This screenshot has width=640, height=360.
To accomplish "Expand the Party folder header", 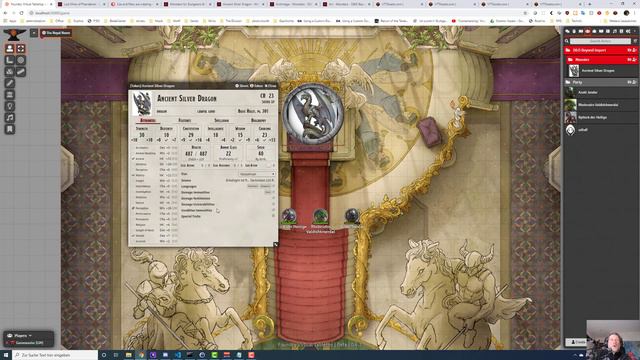I will pos(601,82).
